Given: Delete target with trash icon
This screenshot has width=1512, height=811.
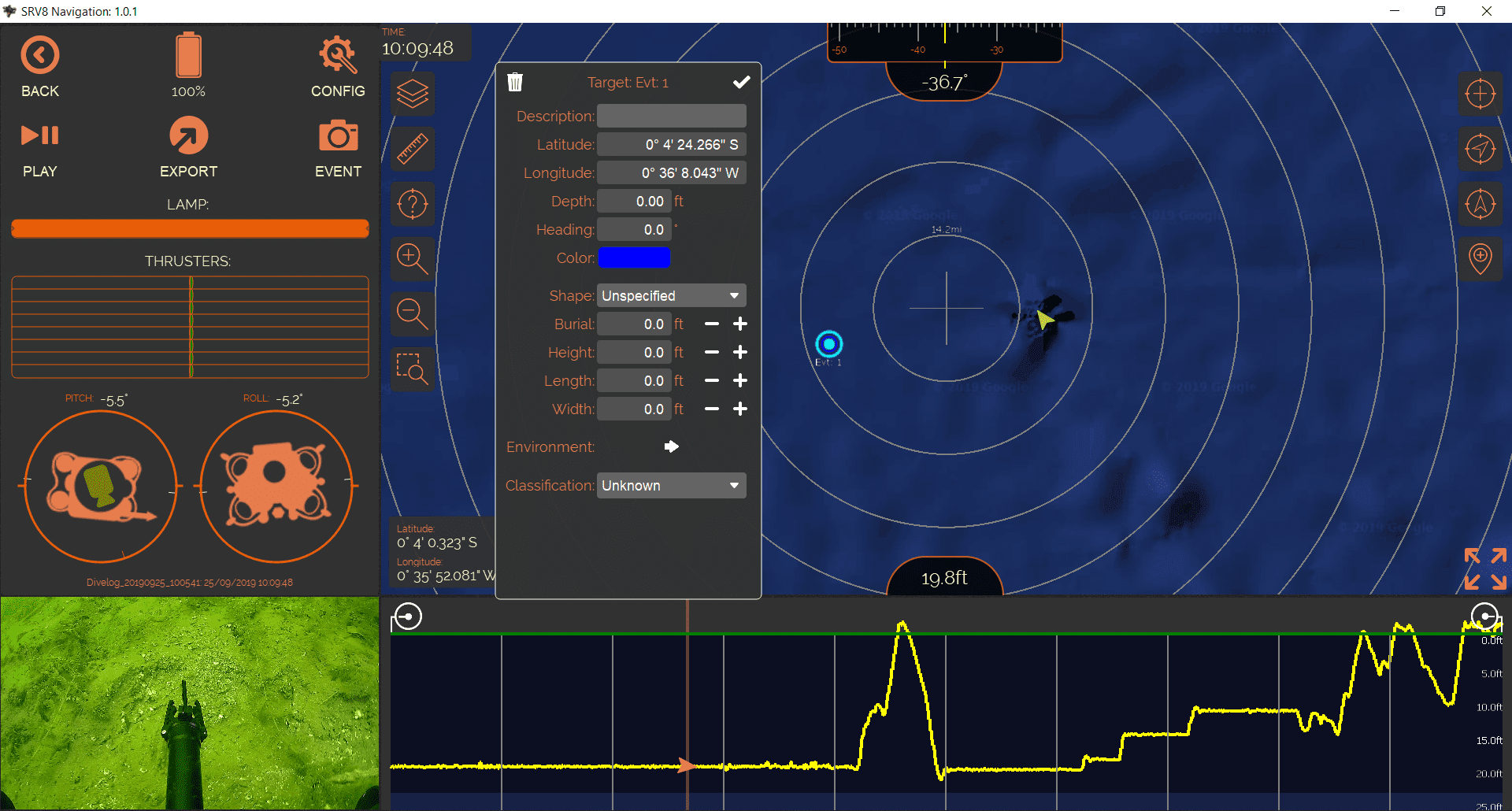Looking at the screenshot, I should (515, 82).
